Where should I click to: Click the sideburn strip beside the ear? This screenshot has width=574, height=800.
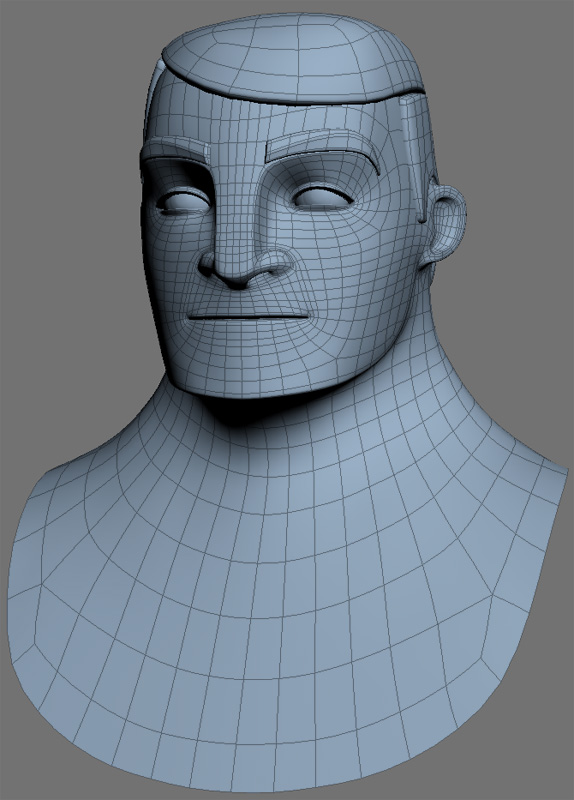[416, 158]
